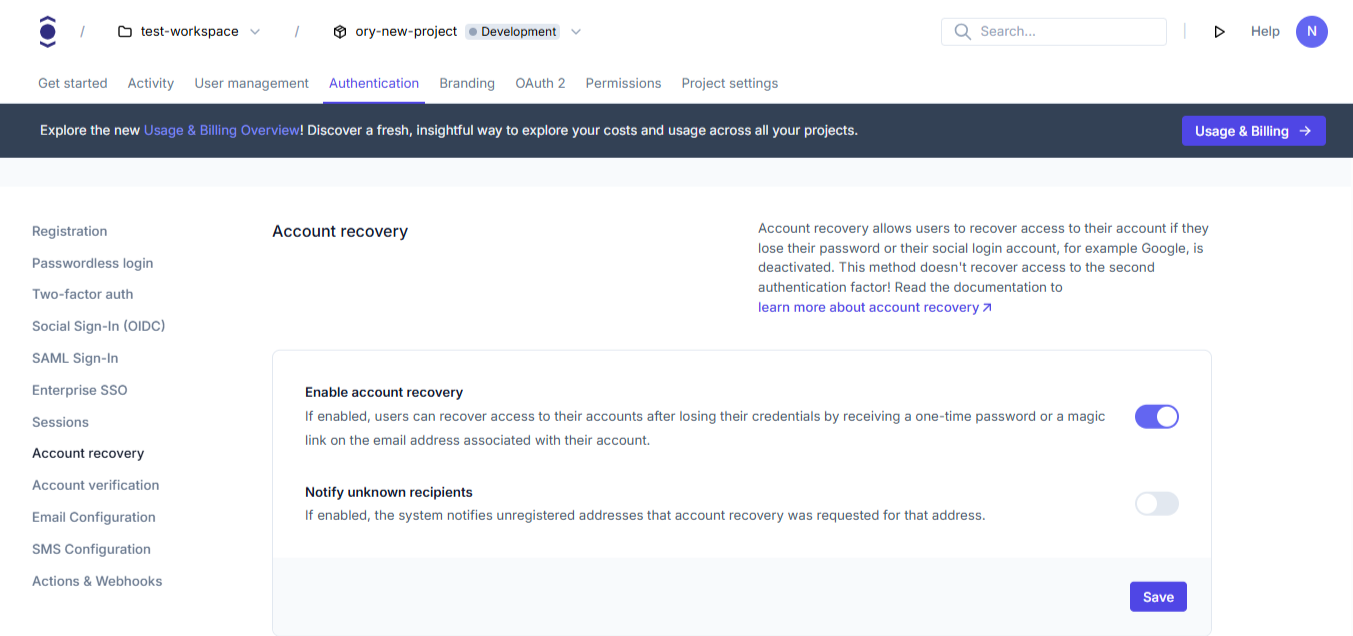Click the Development environment badge
This screenshot has width=1353, height=636.
512,31
